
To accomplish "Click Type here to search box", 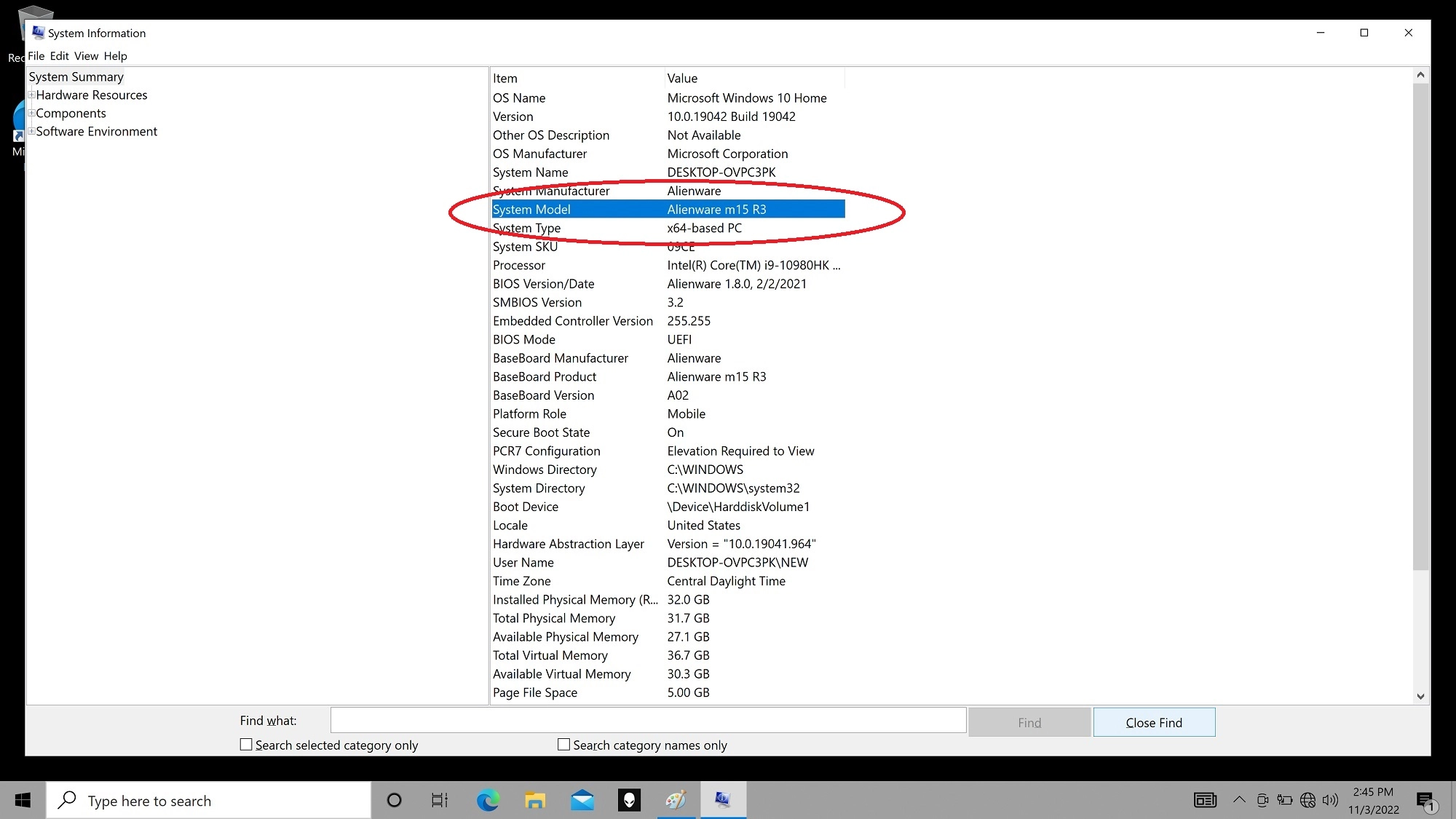I will (x=209, y=800).
